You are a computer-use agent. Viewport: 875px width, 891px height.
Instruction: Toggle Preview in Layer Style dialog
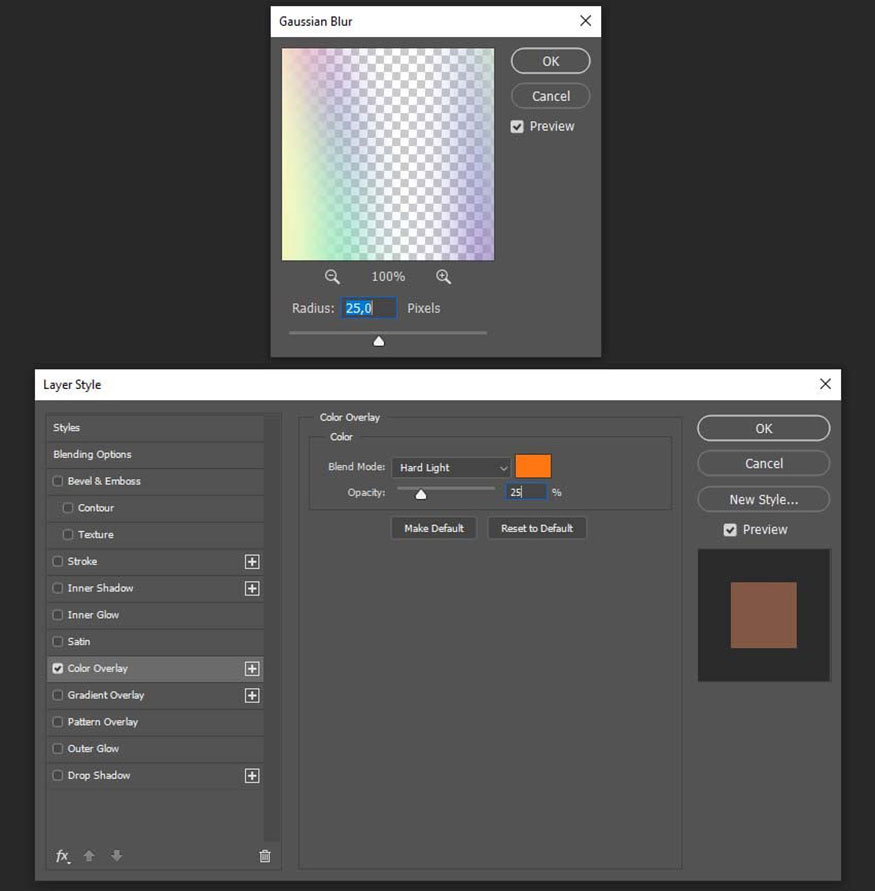[x=730, y=530]
